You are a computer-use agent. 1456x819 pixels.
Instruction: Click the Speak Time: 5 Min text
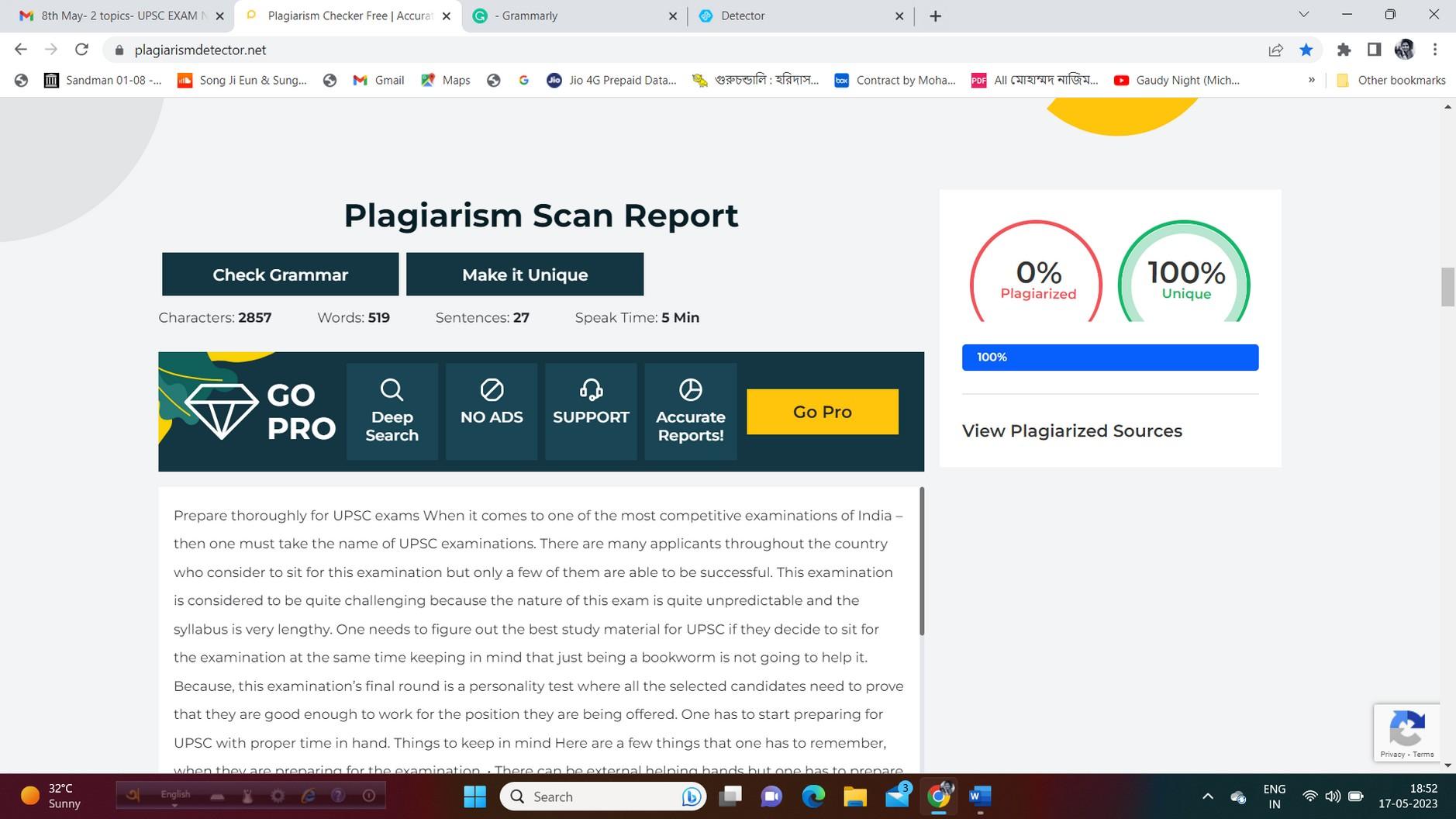[x=637, y=318]
